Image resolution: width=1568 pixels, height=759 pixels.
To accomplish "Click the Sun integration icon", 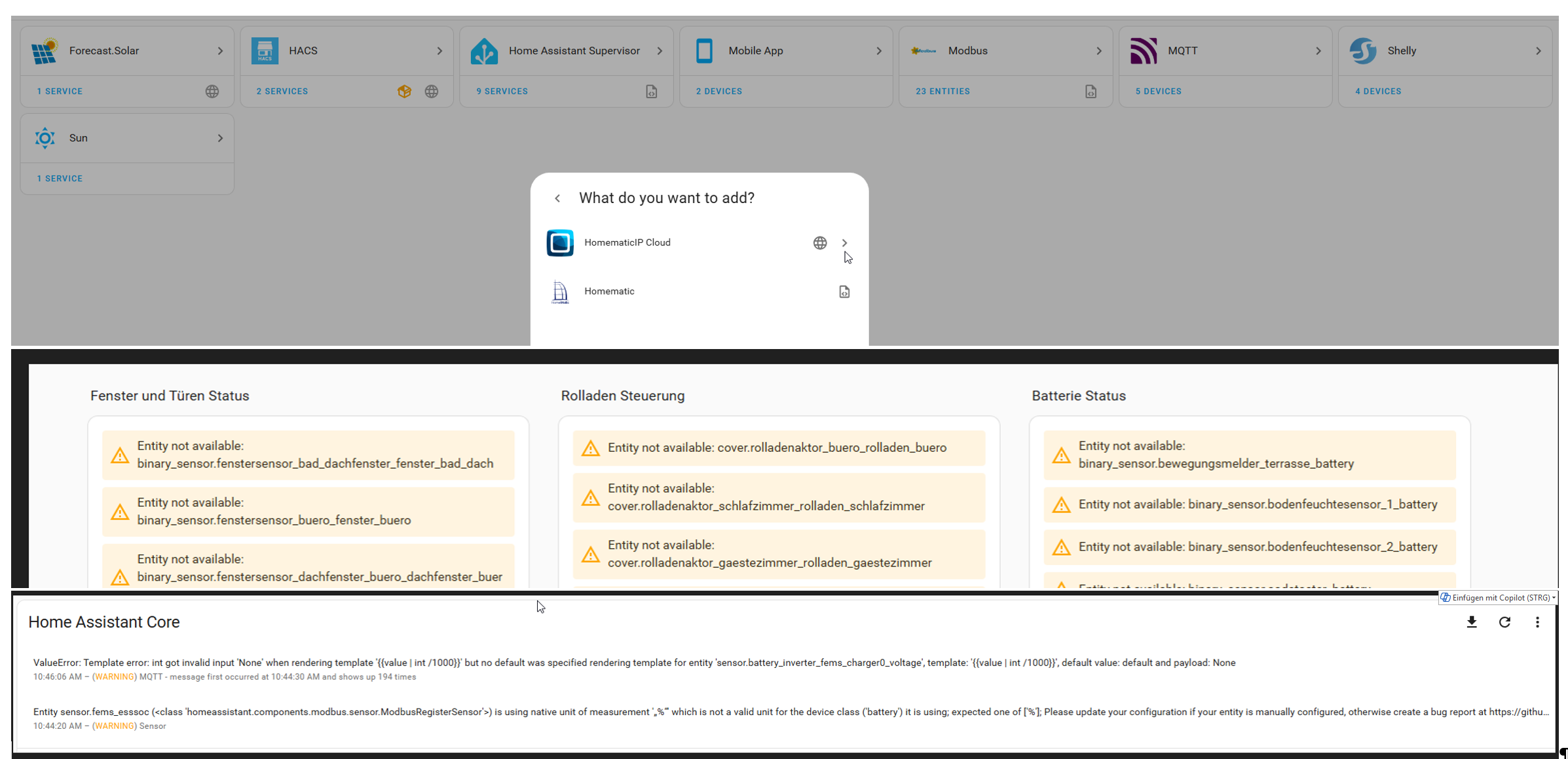I will pos(45,138).
